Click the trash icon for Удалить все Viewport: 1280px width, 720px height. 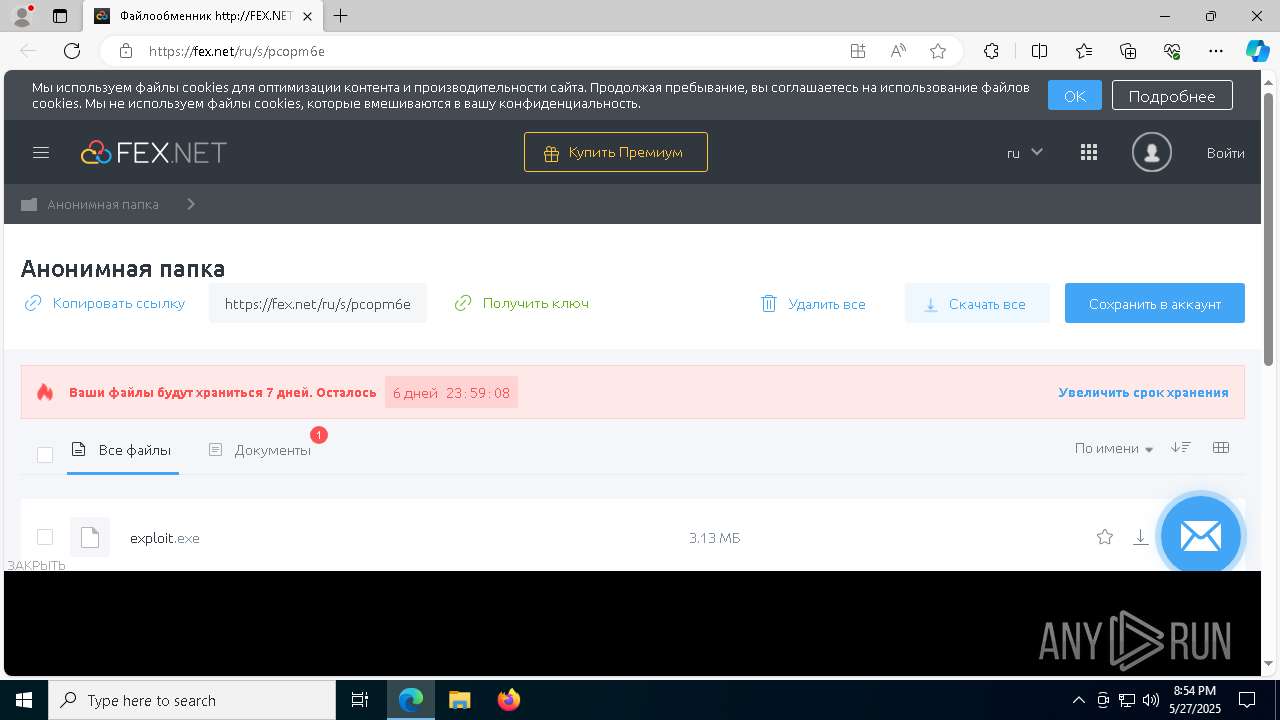click(768, 303)
